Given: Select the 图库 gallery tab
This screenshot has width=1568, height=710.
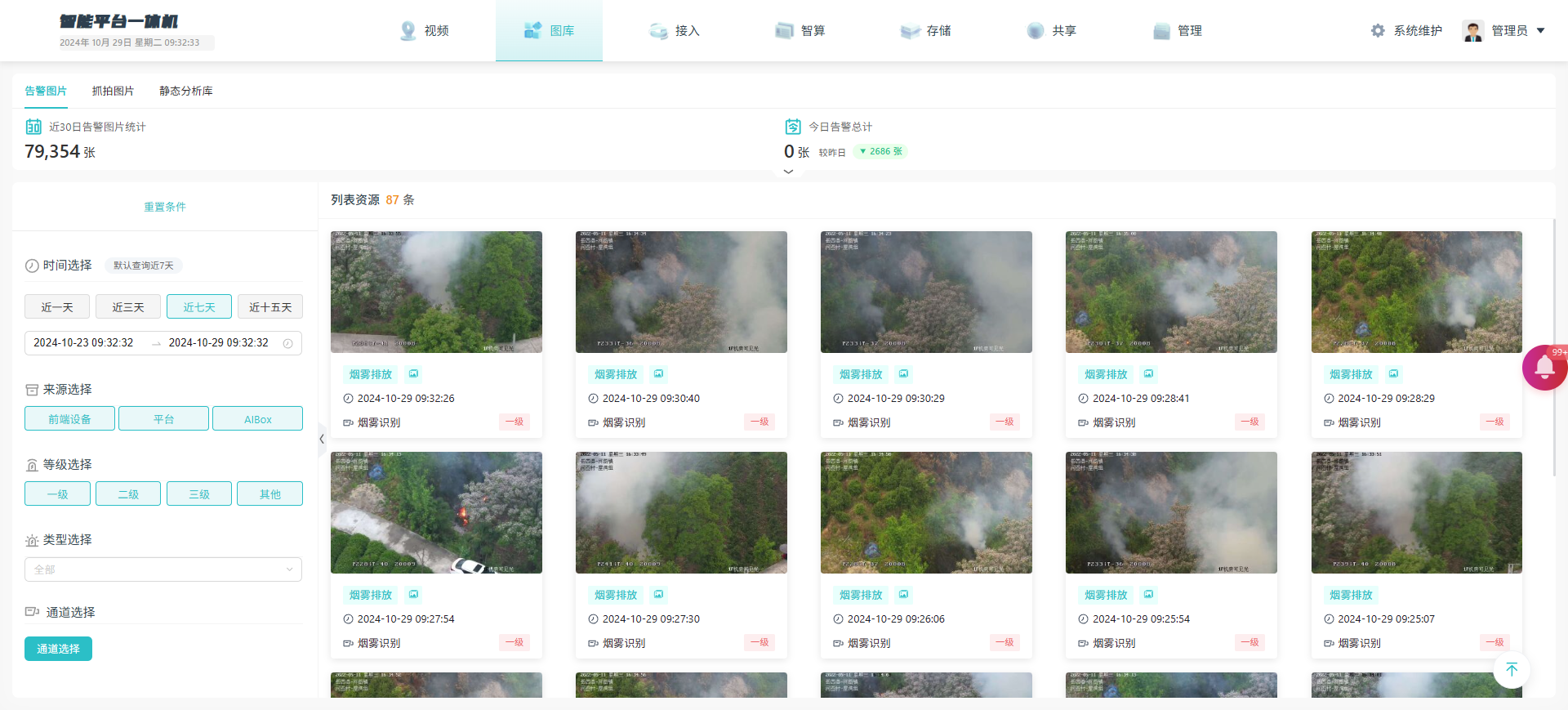Looking at the screenshot, I should [x=549, y=30].
